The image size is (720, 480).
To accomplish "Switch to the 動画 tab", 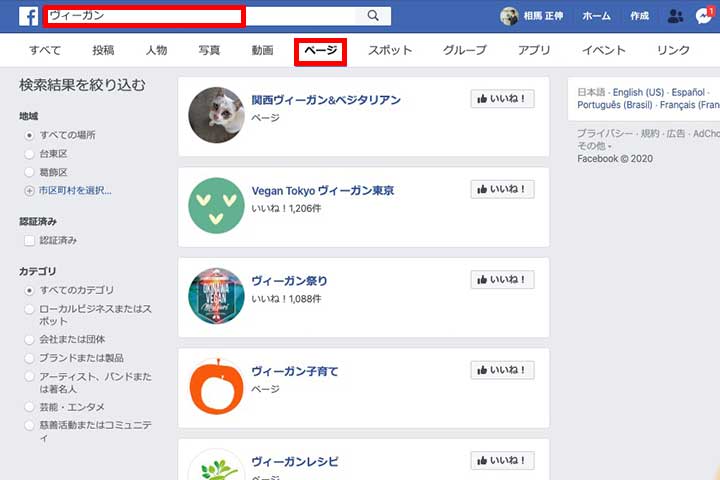I will click(x=263, y=50).
